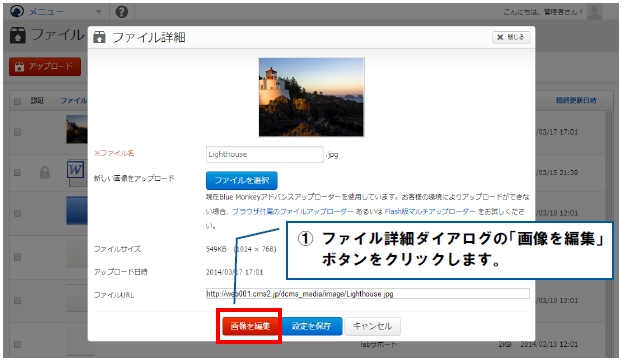Image resolution: width=622 pixels, height=362 pixels.
Task: Click the red アップロード button in background
Action: tap(45, 66)
